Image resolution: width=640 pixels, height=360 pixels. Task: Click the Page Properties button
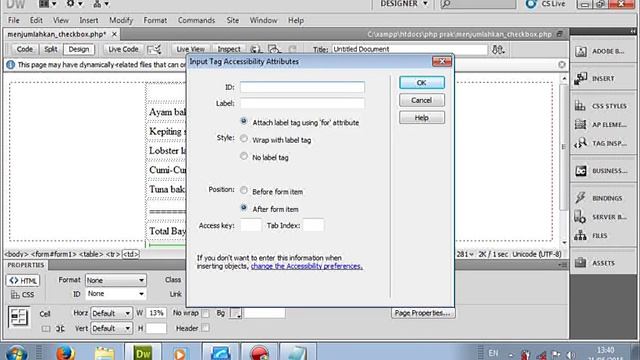click(x=423, y=313)
